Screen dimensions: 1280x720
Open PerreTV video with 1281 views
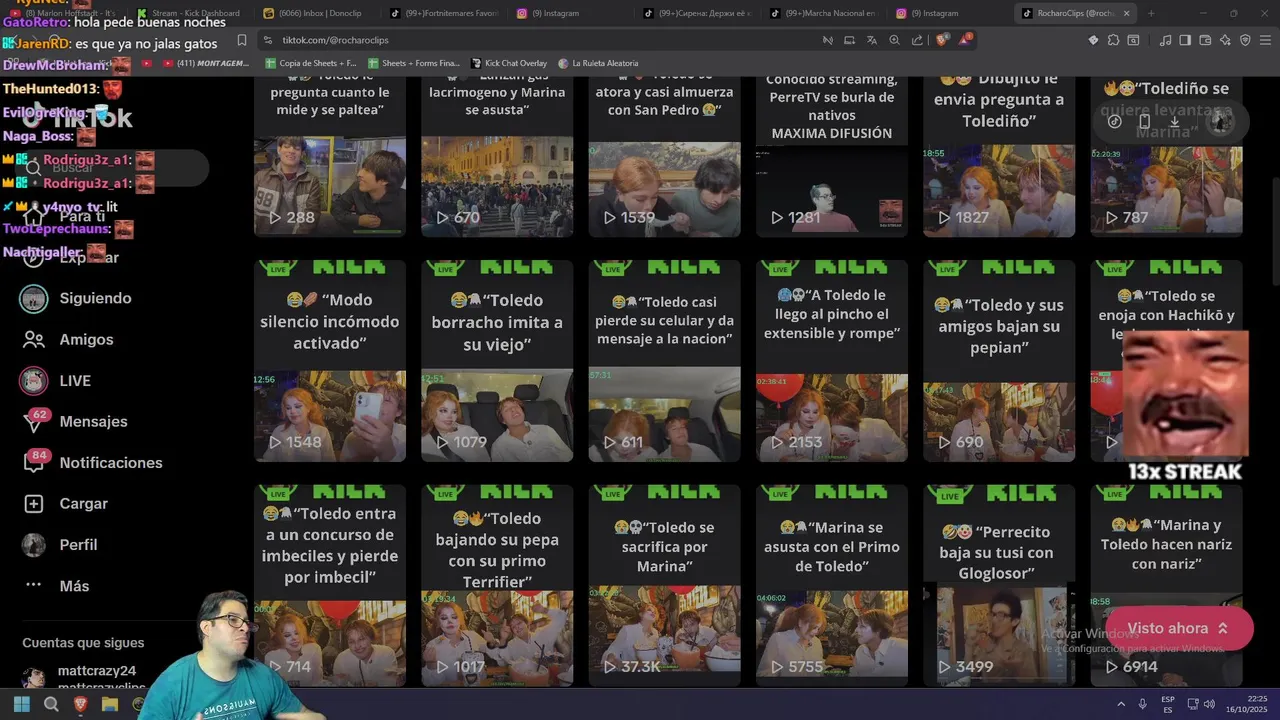pos(832,155)
